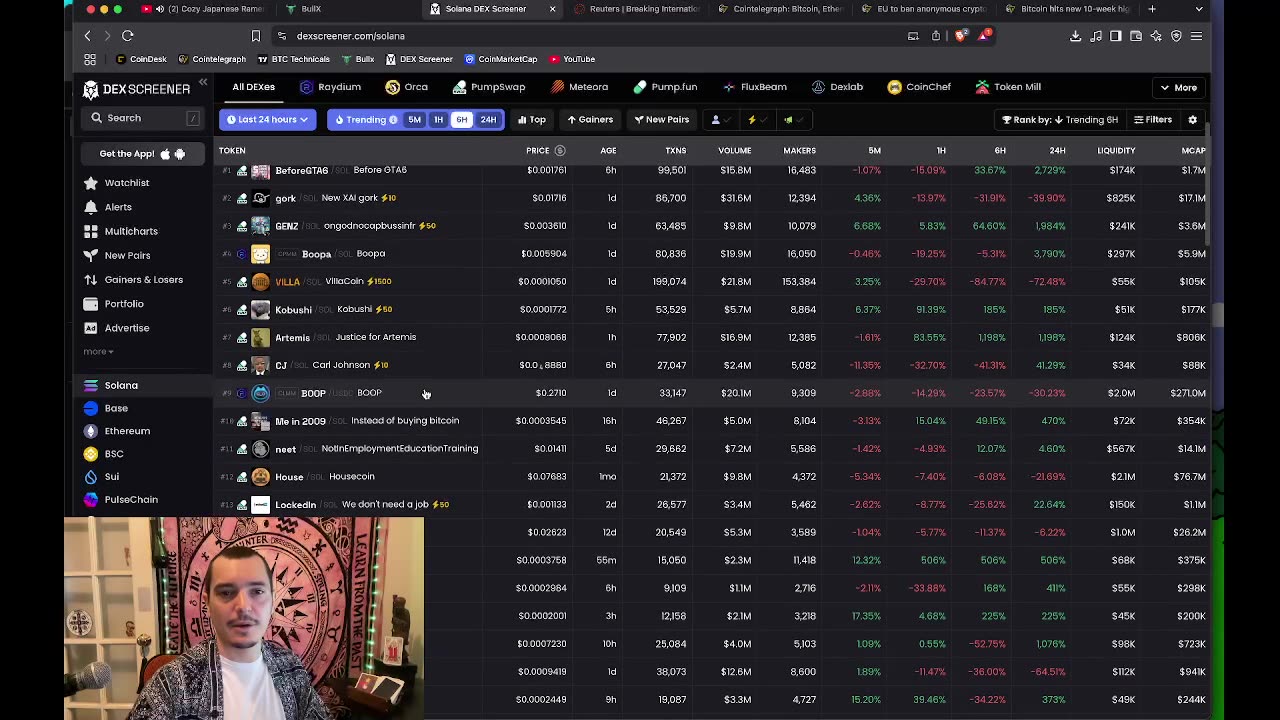
Task: Toggle the ads megaphone filter
Action: (x=794, y=120)
